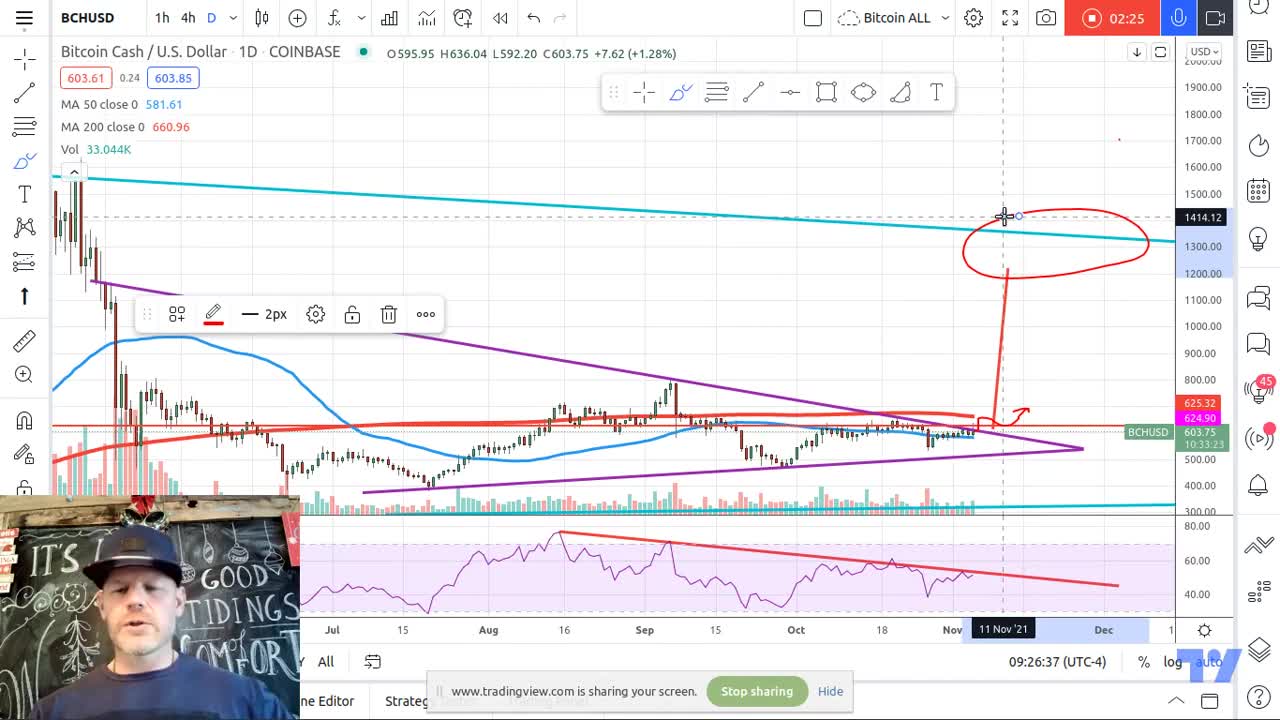
Task: Select the text tool in left sidebar
Action: (25, 194)
